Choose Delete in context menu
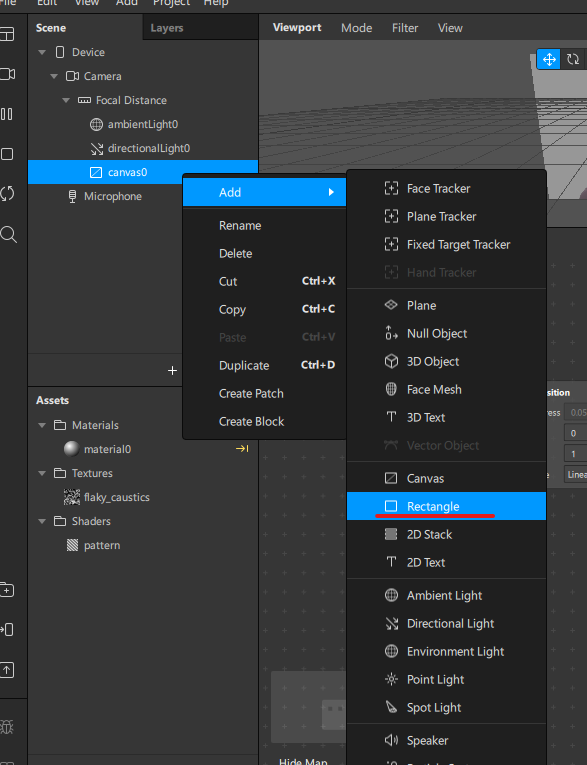The image size is (587, 765). coord(264,253)
